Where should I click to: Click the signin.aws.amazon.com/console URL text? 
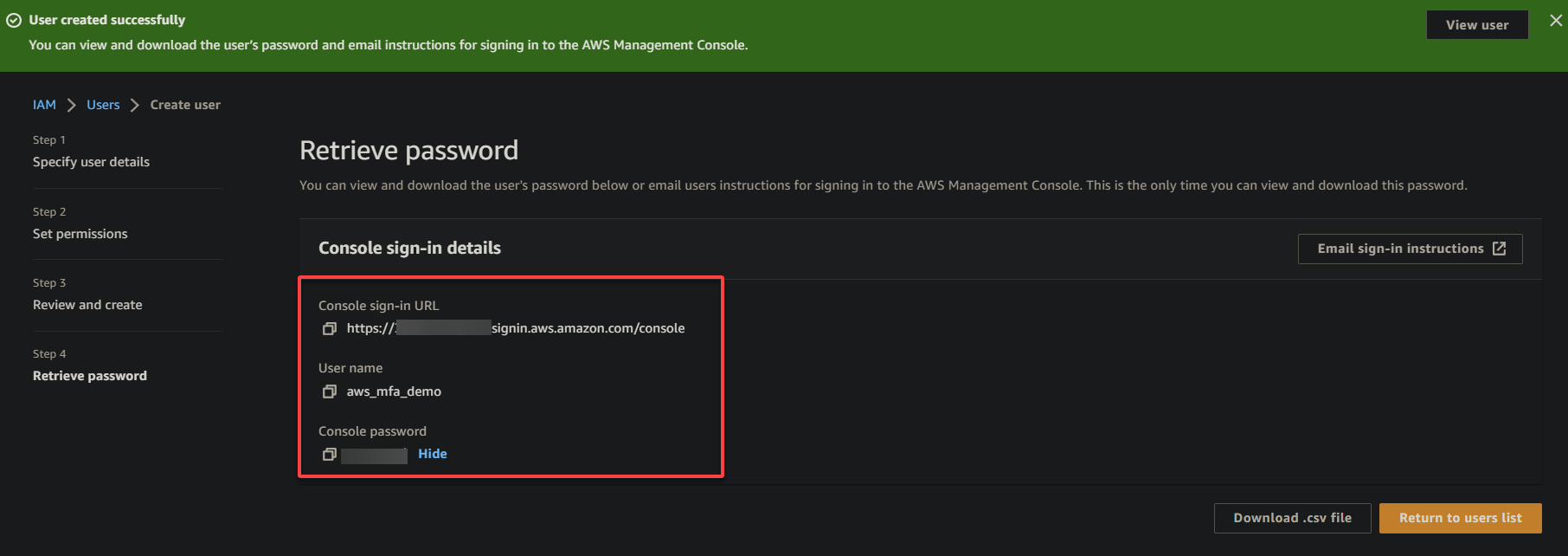pos(588,328)
